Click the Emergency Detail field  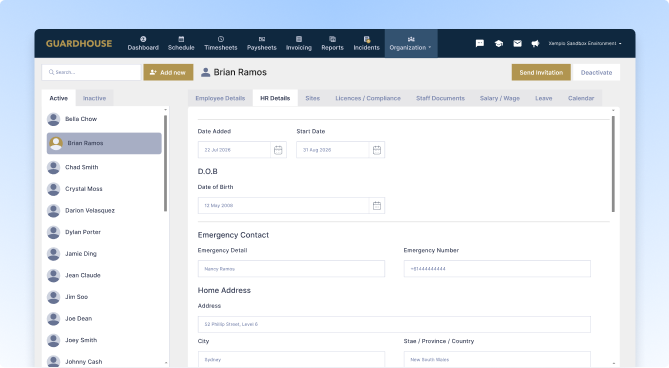click(291, 269)
